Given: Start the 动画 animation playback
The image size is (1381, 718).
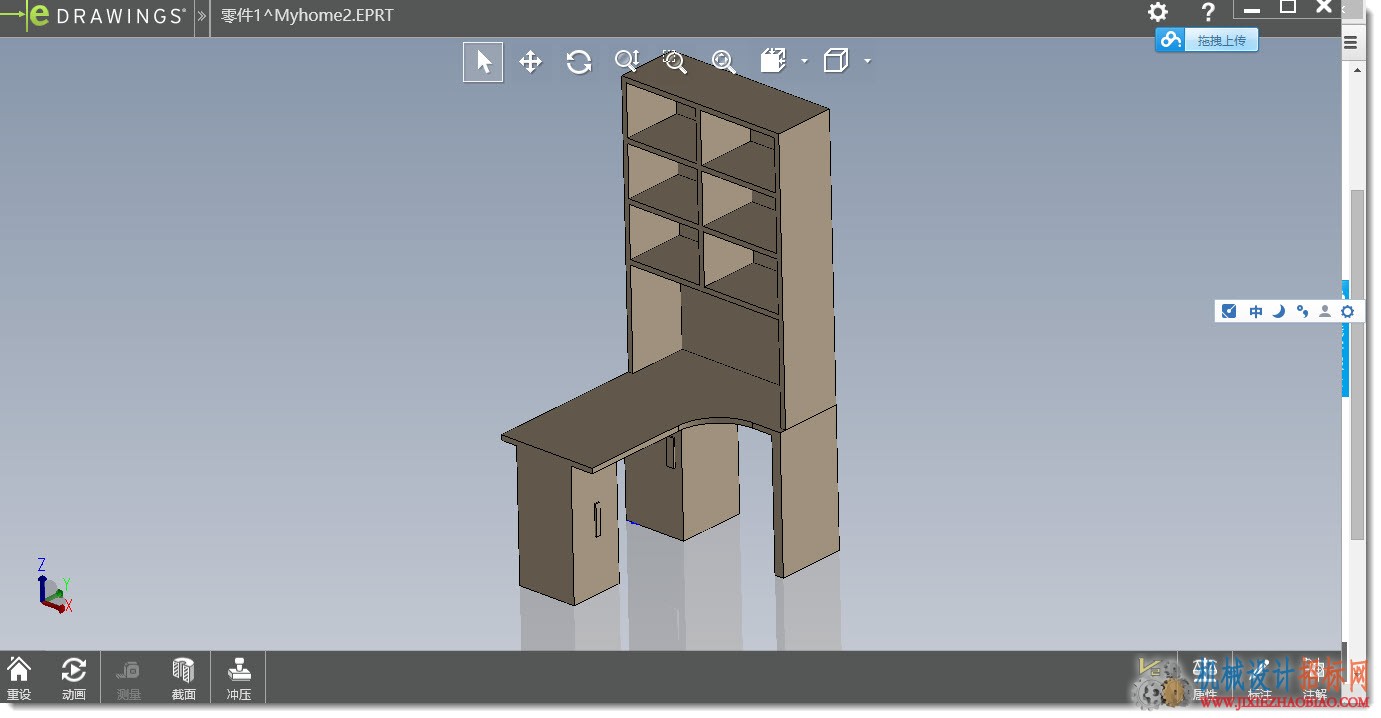Looking at the screenshot, I should [x=74, y=678].
